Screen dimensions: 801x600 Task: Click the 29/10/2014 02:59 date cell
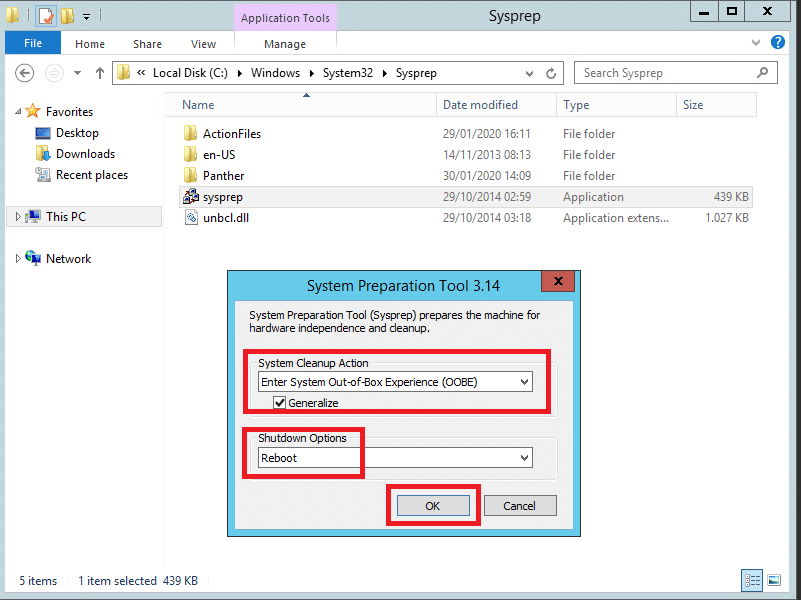[x=487, y=197]
